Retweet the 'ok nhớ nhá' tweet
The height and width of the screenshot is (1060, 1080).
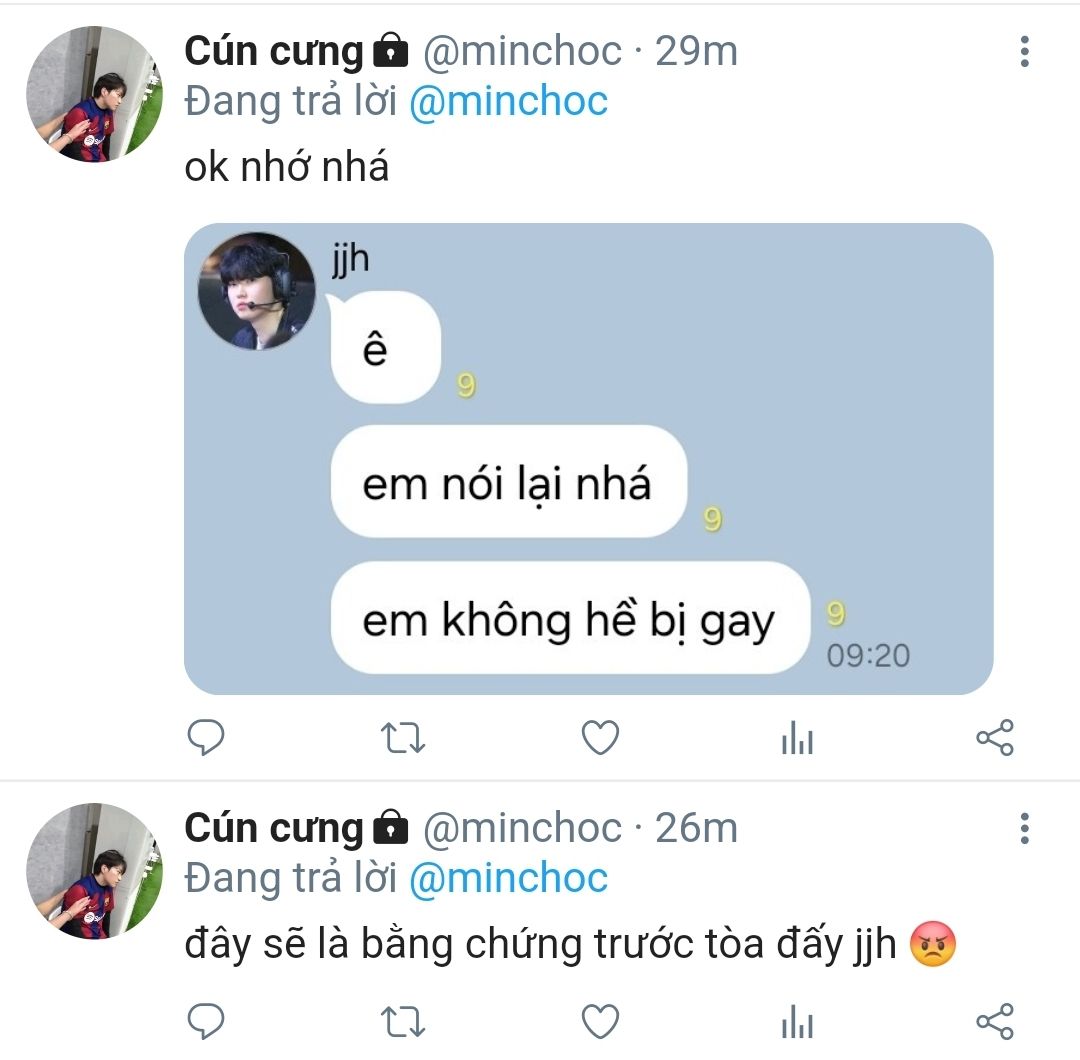(403, 738)
